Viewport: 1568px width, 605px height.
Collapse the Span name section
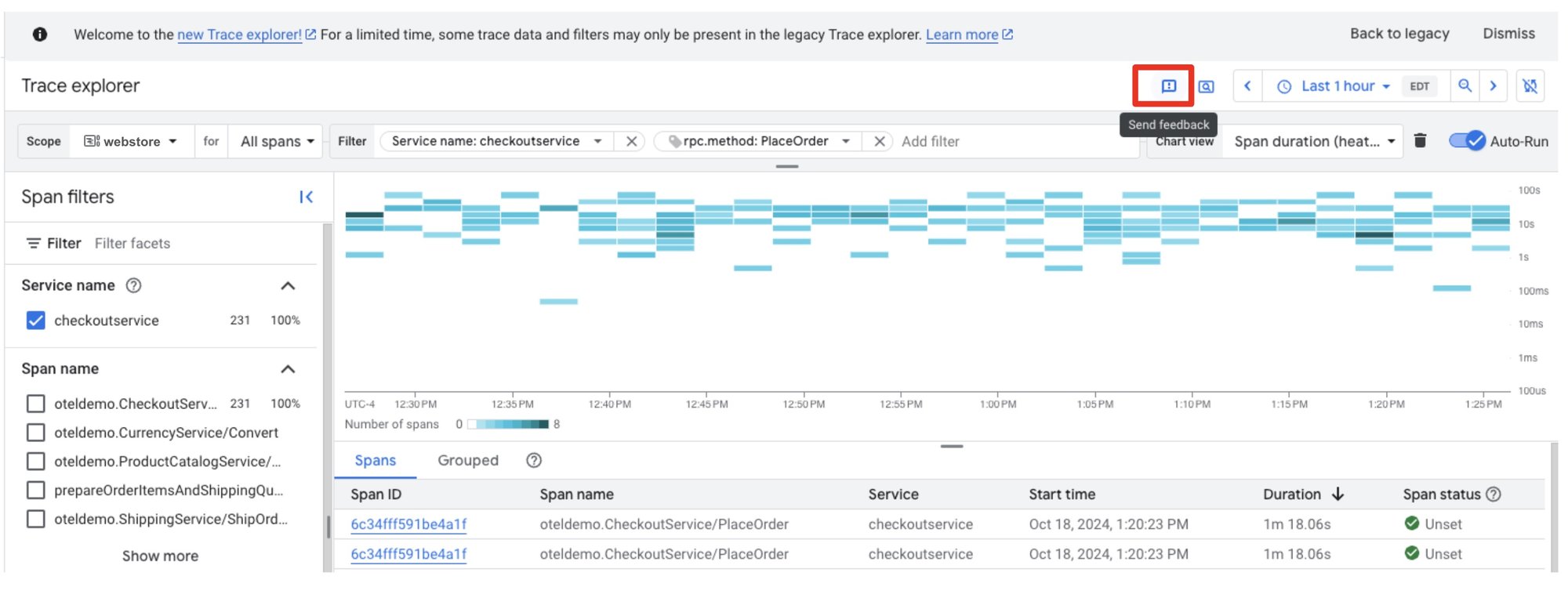coord(288,369)
